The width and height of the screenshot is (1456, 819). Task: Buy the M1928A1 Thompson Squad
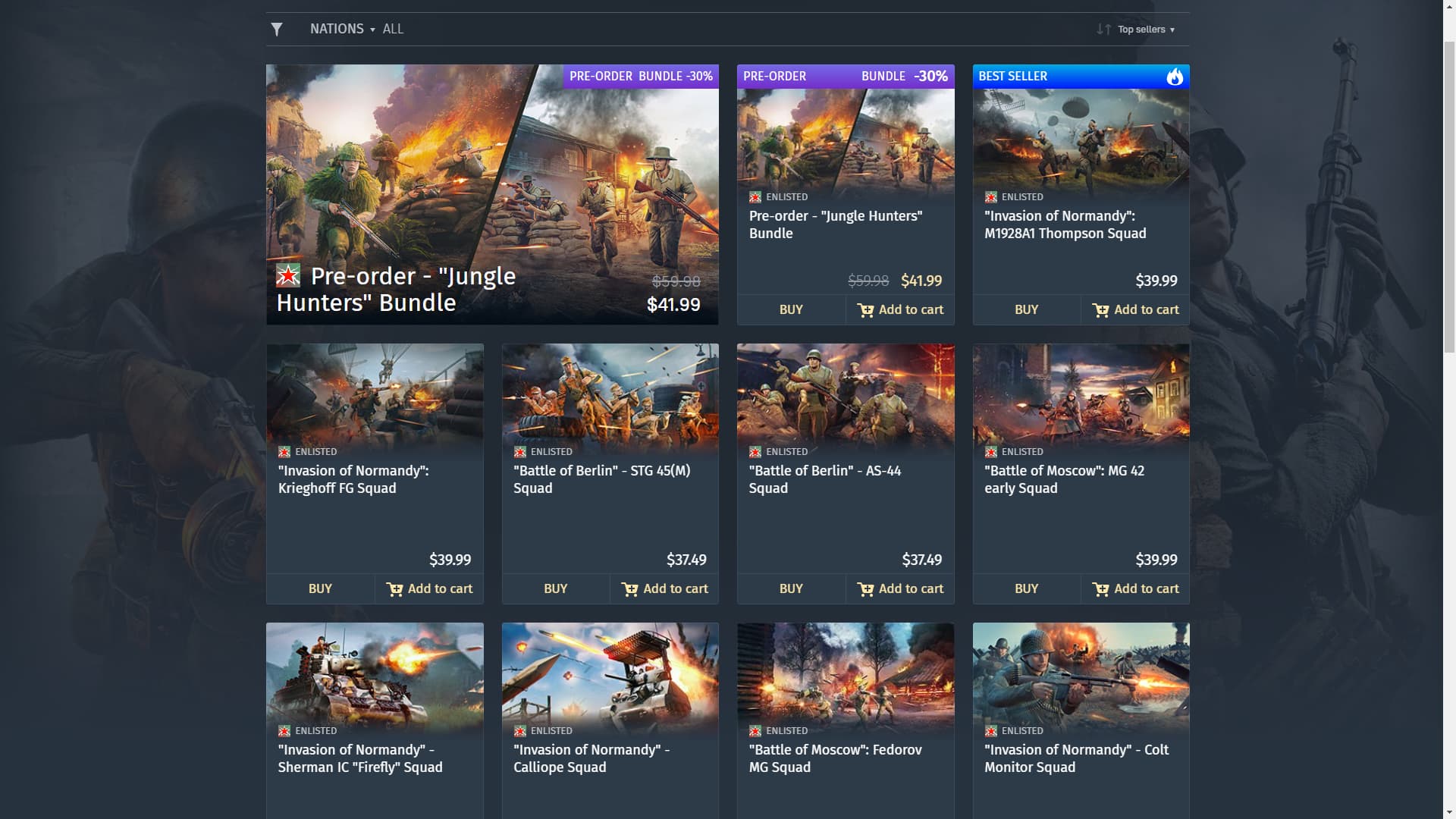coord(1026,309)
